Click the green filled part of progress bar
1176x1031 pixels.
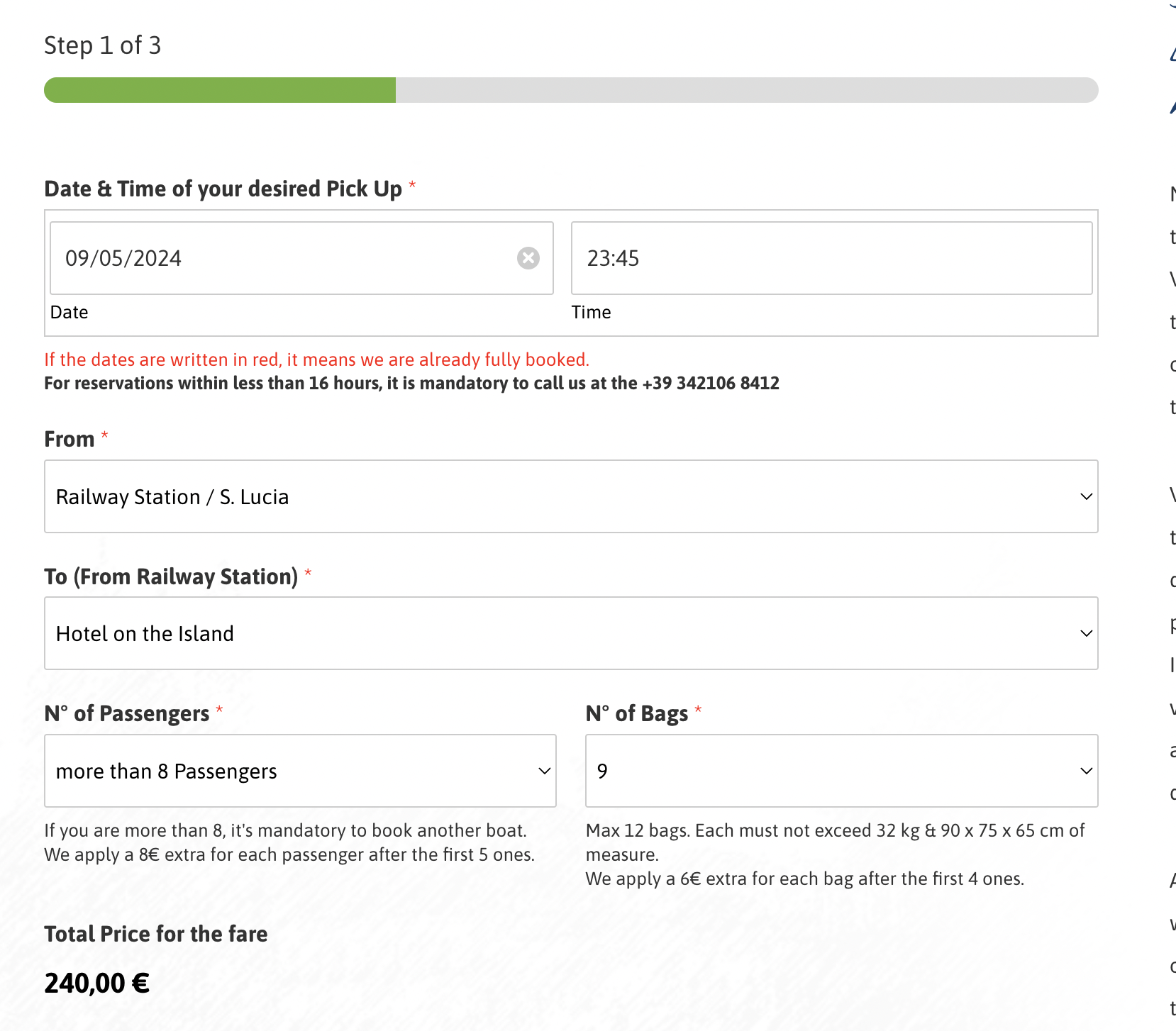[220, 90]
